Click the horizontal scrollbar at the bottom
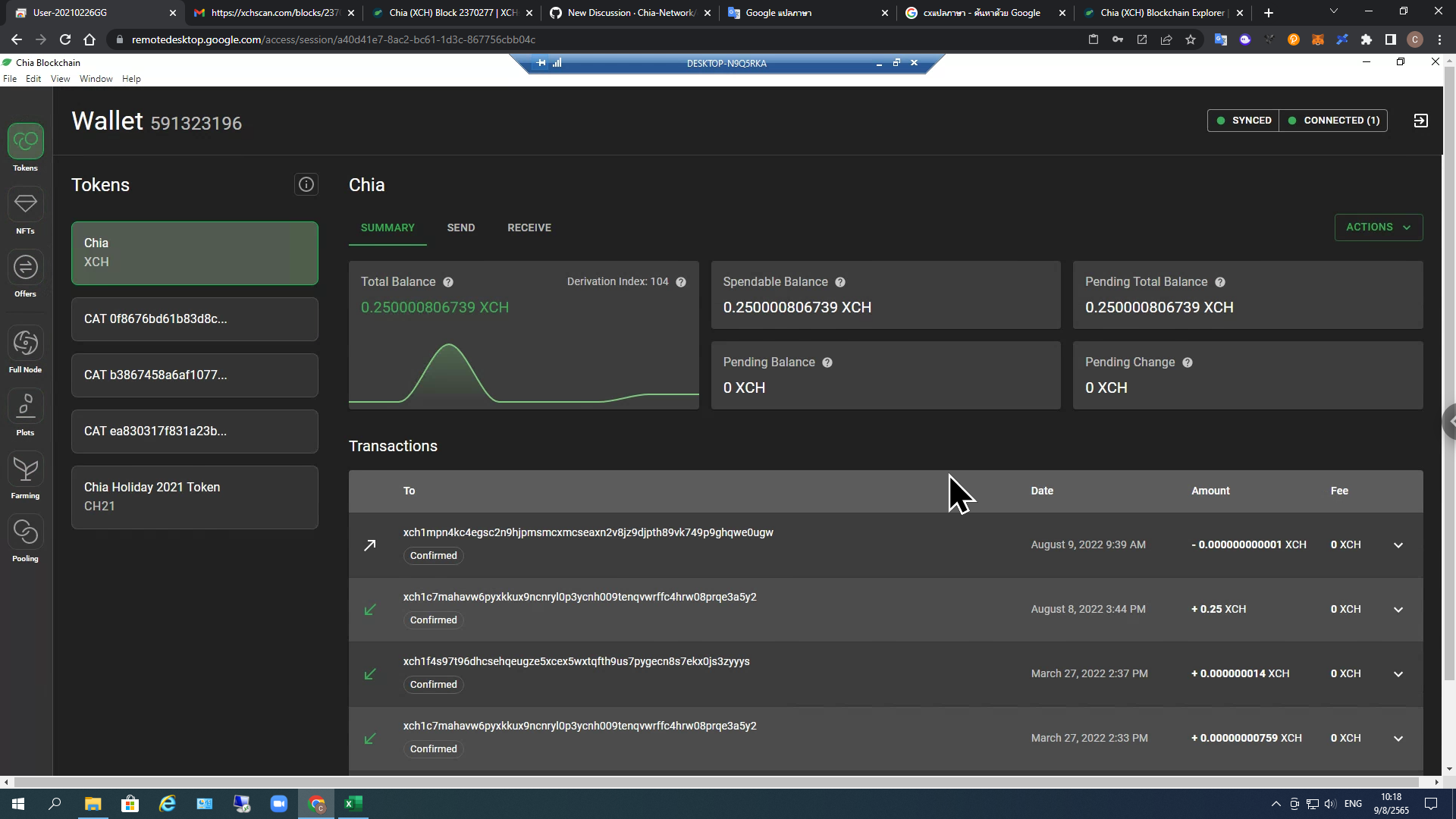1456x819 pixels. (717, 782)
